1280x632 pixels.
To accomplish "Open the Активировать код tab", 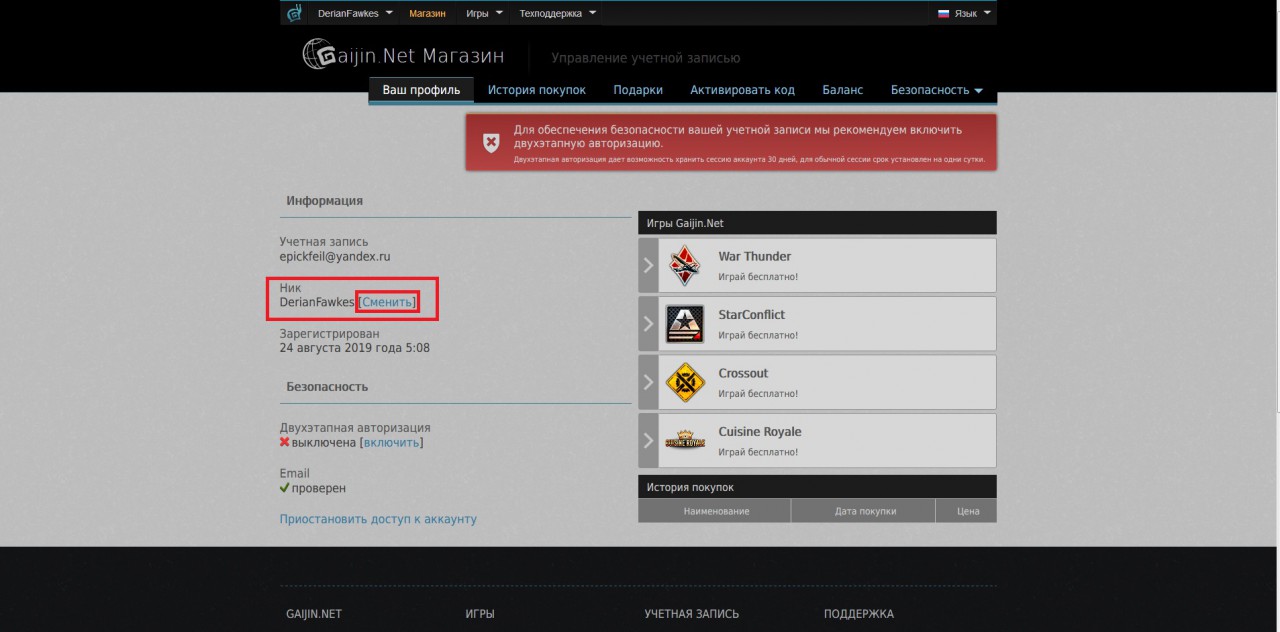I will (x=742, y=90).
